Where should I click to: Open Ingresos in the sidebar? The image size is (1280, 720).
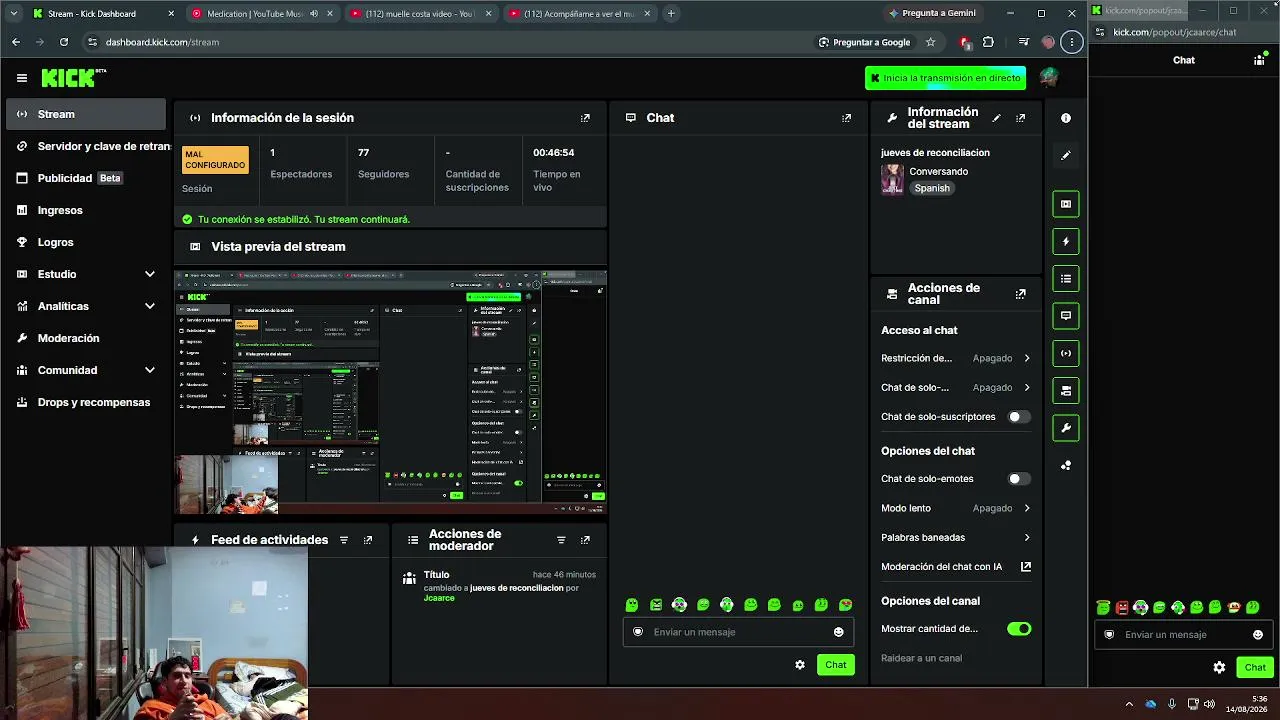pos(87,210)
